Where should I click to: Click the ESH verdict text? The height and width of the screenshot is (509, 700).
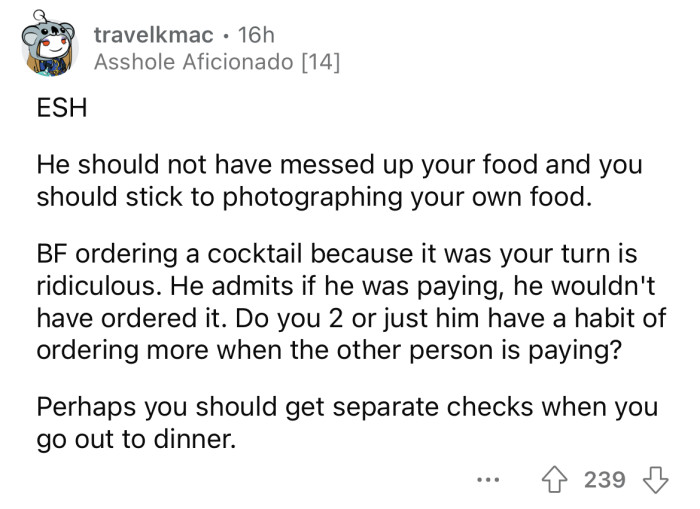60,111
